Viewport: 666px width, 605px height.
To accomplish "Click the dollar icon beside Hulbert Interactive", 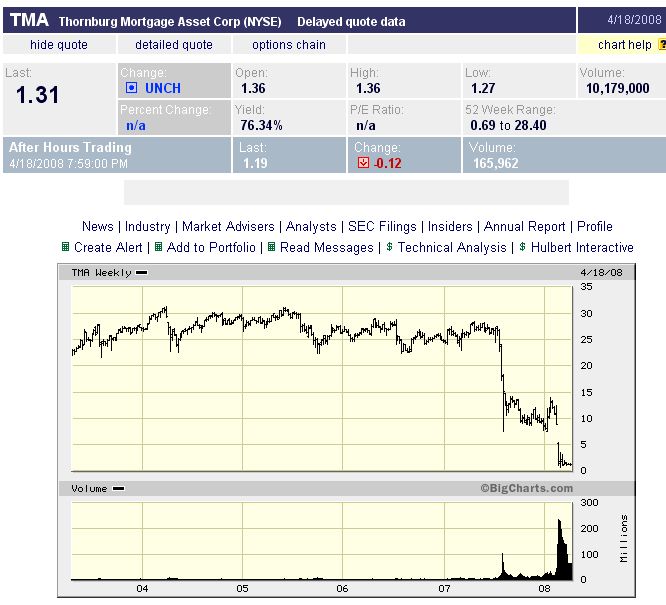I will tap(522, 247).
